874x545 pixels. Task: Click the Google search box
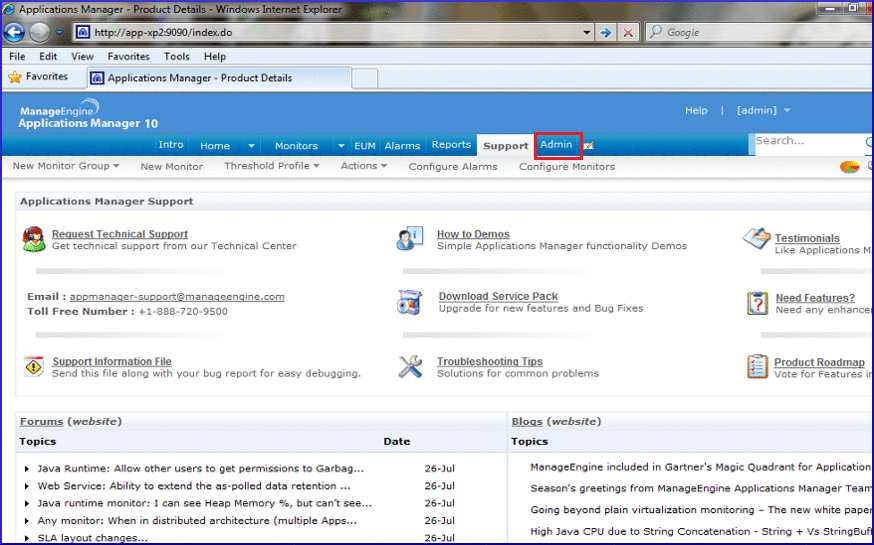[x=759, y=32]
